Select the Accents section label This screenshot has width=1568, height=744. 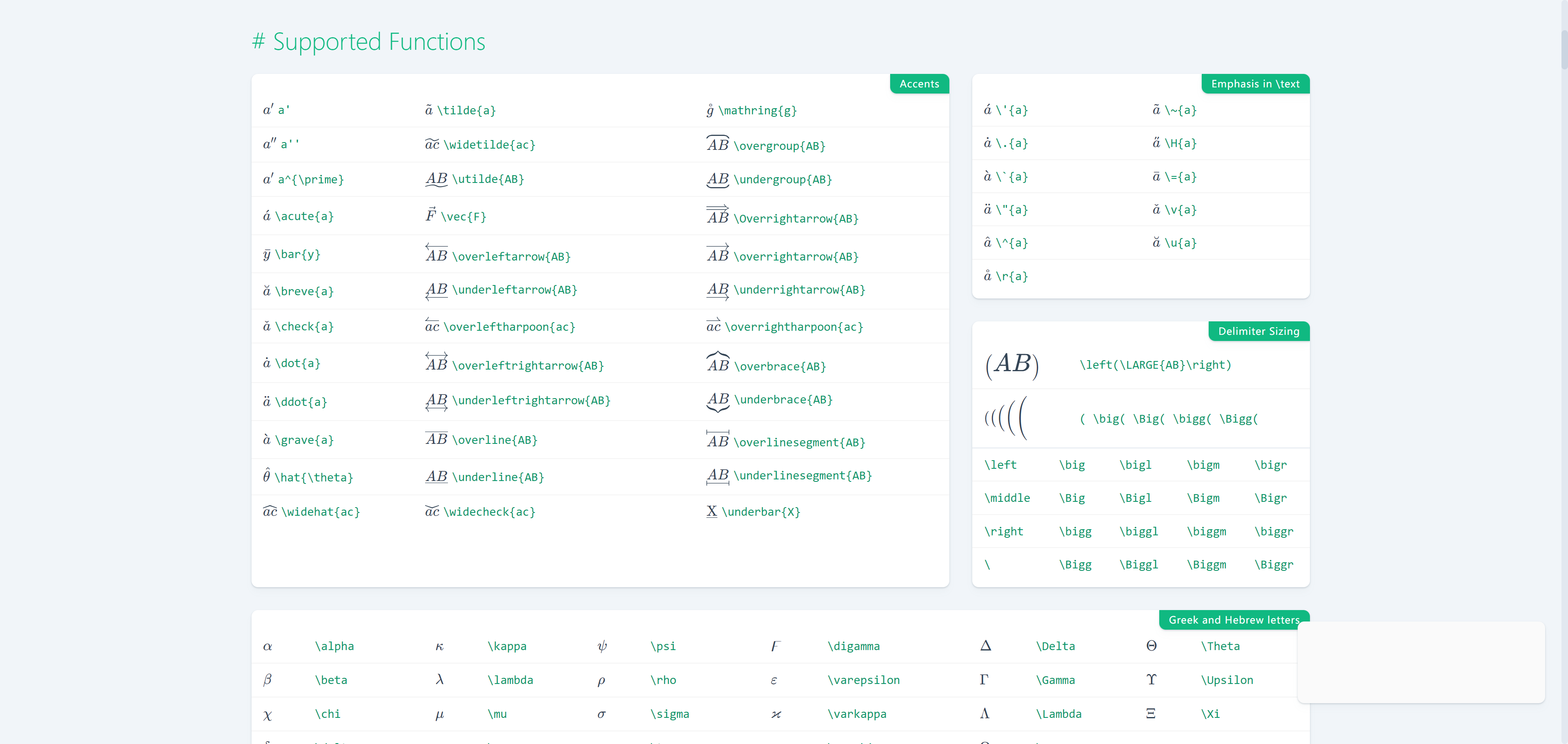[x=919, y=84]
